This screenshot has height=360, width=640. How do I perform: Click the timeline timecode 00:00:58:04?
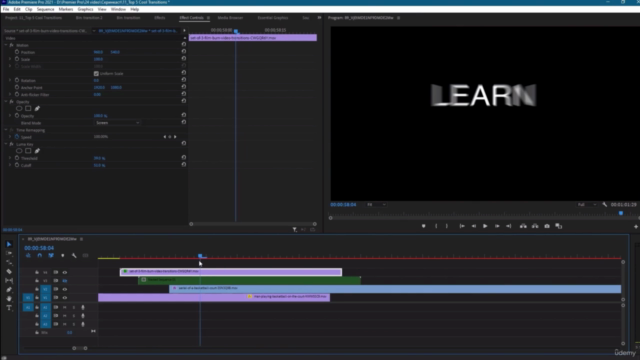tap(39, 248)
